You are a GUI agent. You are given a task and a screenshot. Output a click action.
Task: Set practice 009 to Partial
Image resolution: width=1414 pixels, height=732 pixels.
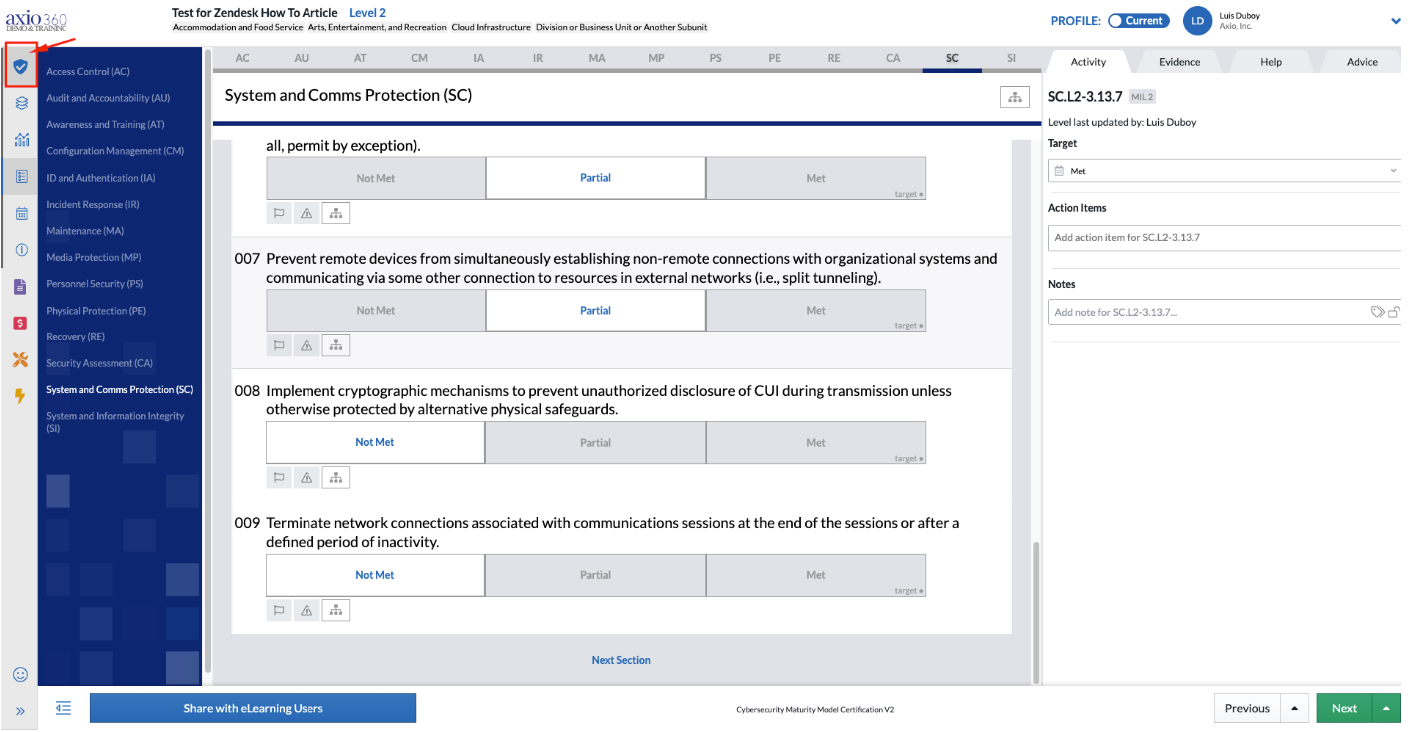596,575
